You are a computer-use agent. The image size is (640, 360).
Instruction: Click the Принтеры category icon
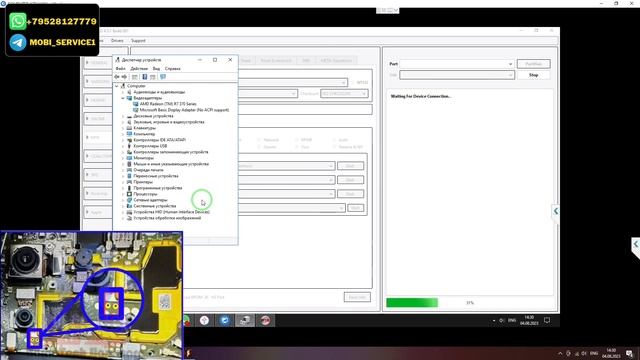click(129, 182)
